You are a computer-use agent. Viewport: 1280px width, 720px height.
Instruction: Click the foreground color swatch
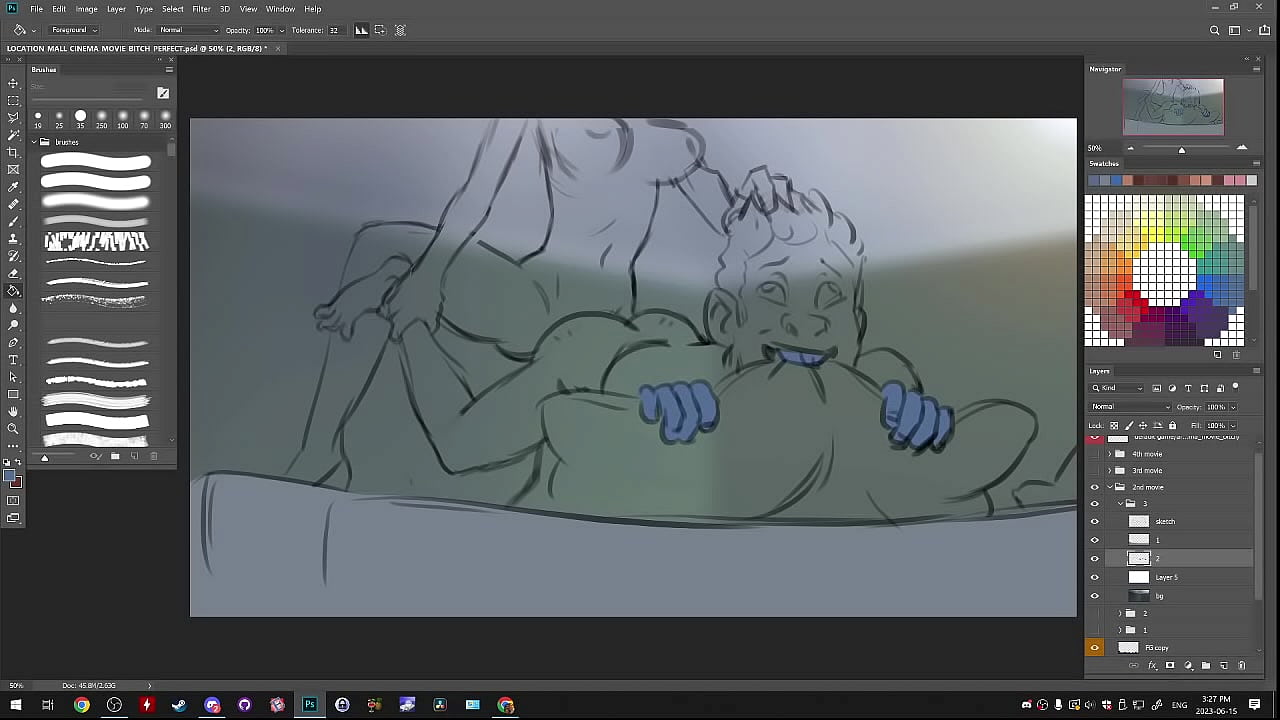tap(9, 476)
